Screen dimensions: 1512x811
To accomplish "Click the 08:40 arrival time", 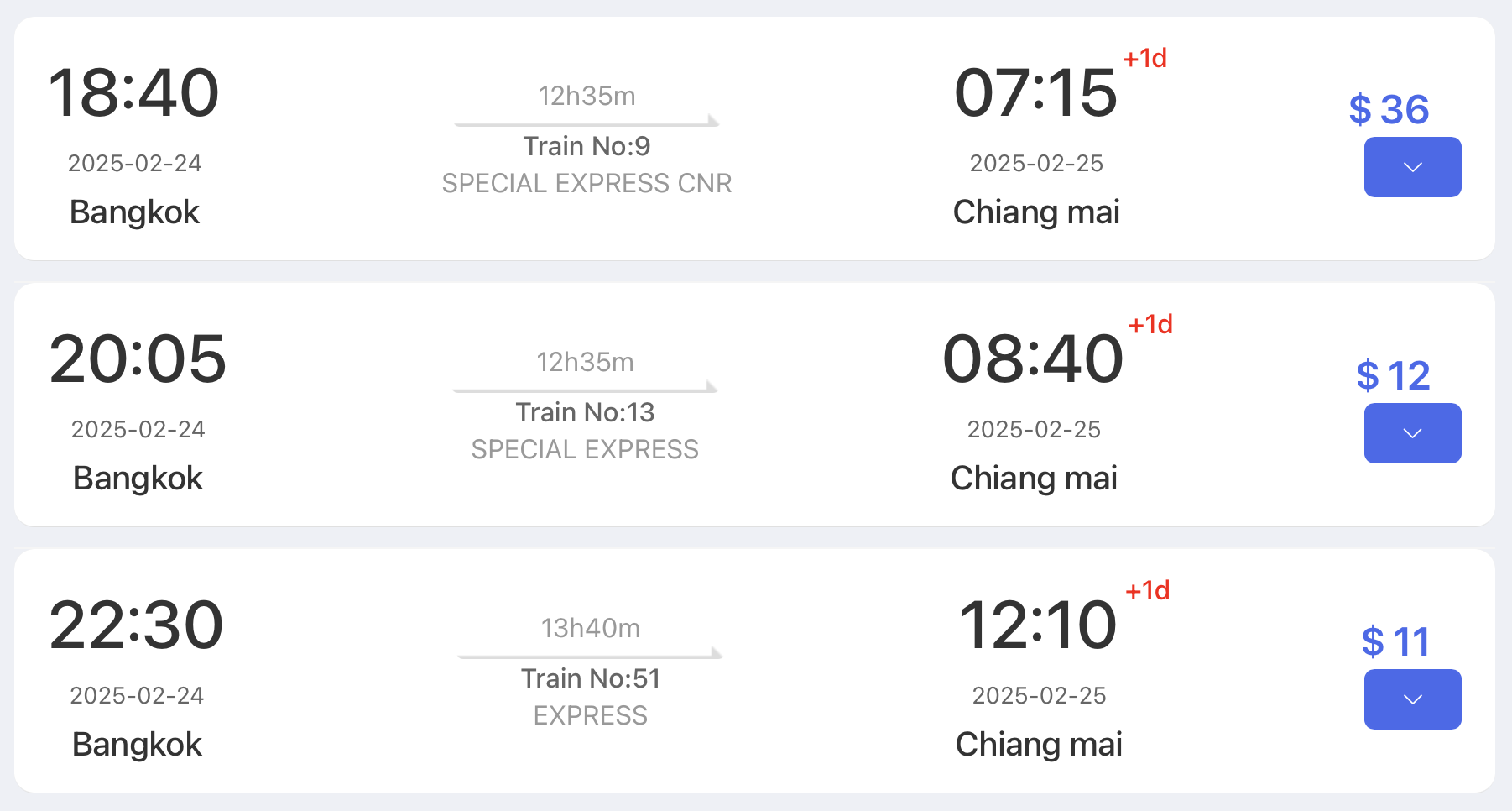I will pyautogui.click(x=1033, y=359).
